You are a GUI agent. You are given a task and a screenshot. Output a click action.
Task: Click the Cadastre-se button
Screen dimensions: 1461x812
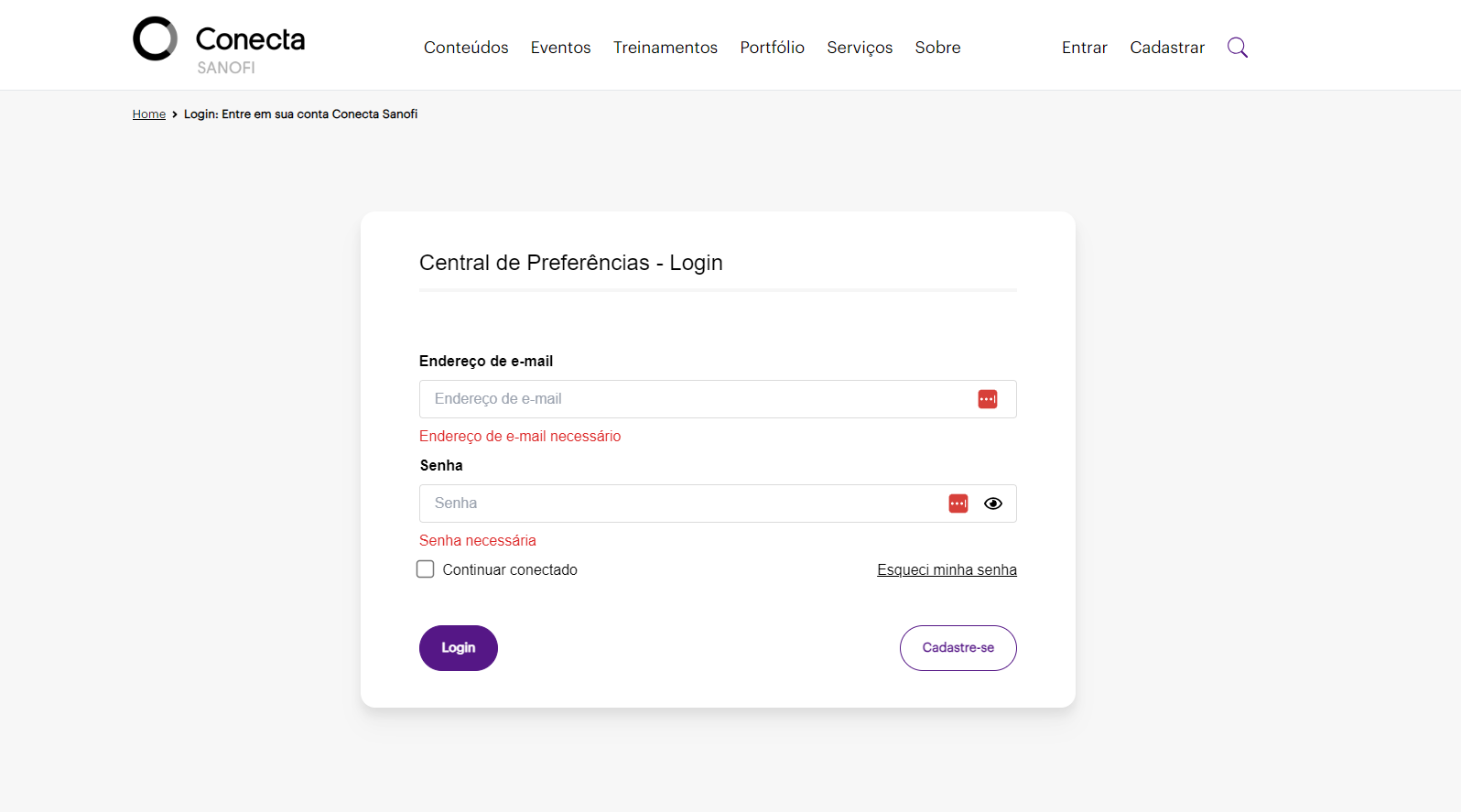click(958, 648)
